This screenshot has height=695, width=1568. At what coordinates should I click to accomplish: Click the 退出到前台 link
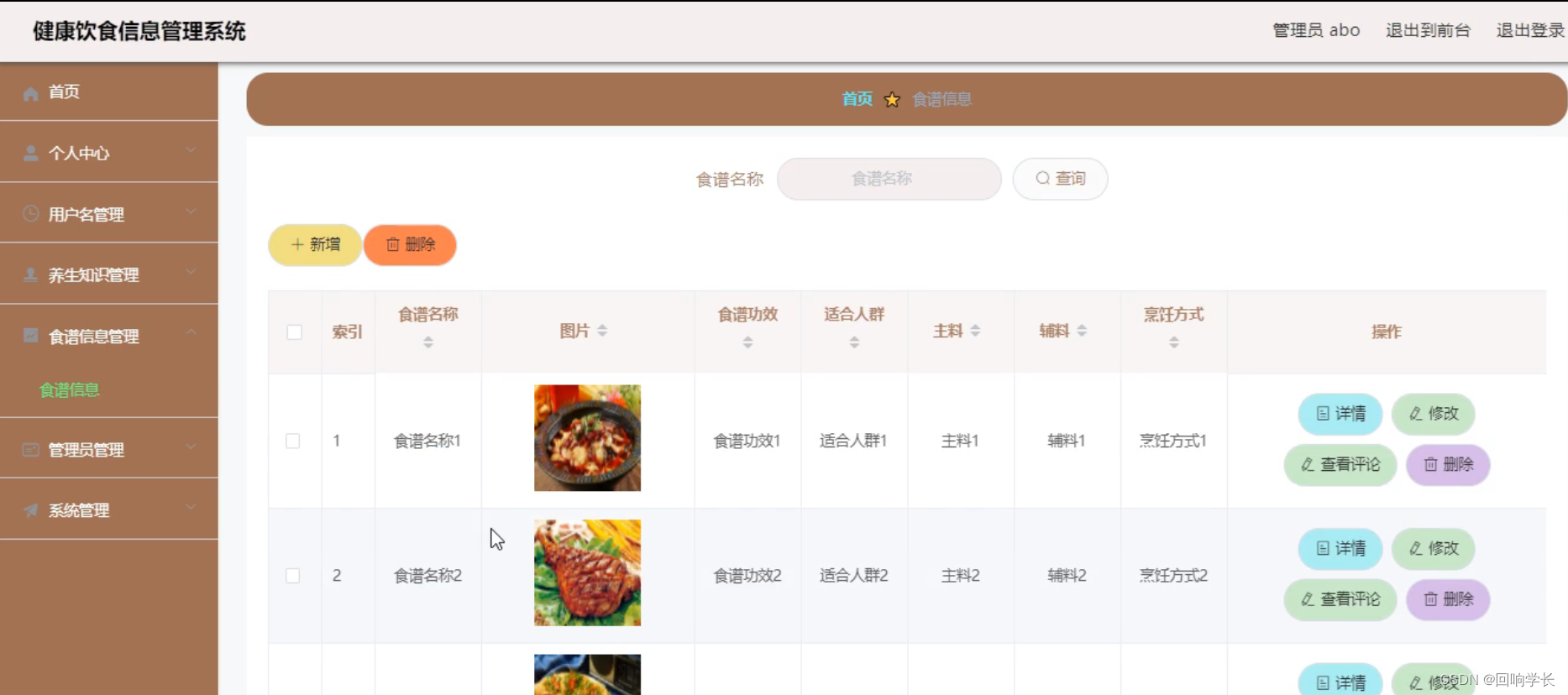(x=1428, y=31)
